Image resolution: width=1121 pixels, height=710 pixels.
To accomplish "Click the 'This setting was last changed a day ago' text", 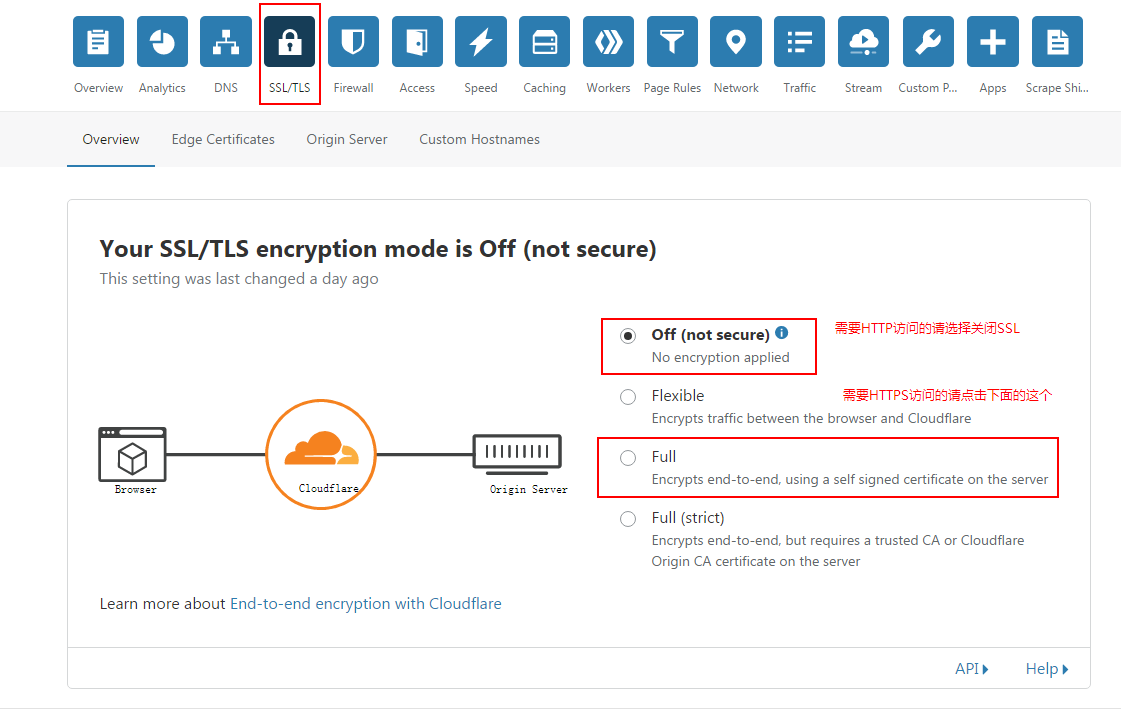I will 239,279.
